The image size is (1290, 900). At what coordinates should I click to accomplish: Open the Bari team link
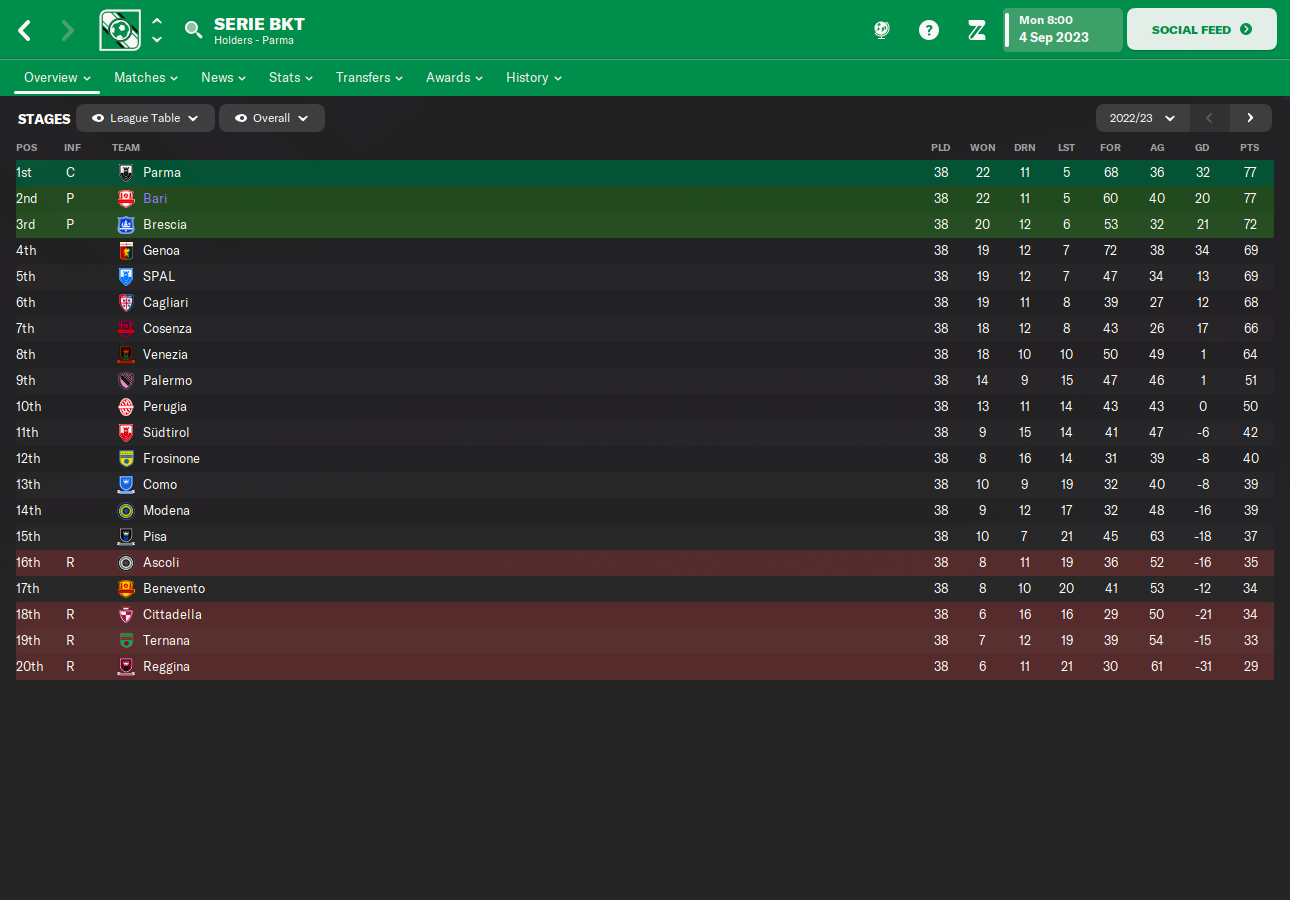155,199
